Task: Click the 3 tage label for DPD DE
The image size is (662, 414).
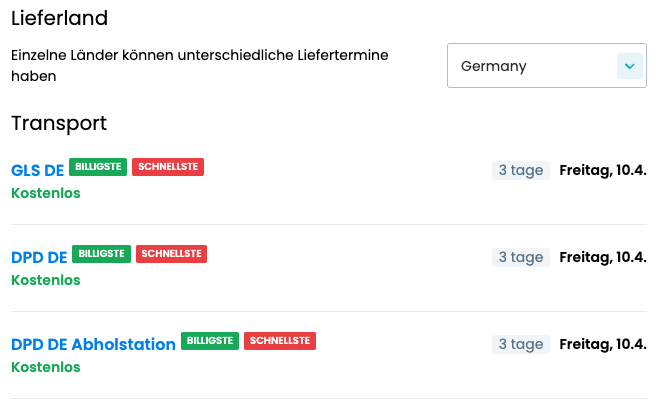Action: pos(521,257)
